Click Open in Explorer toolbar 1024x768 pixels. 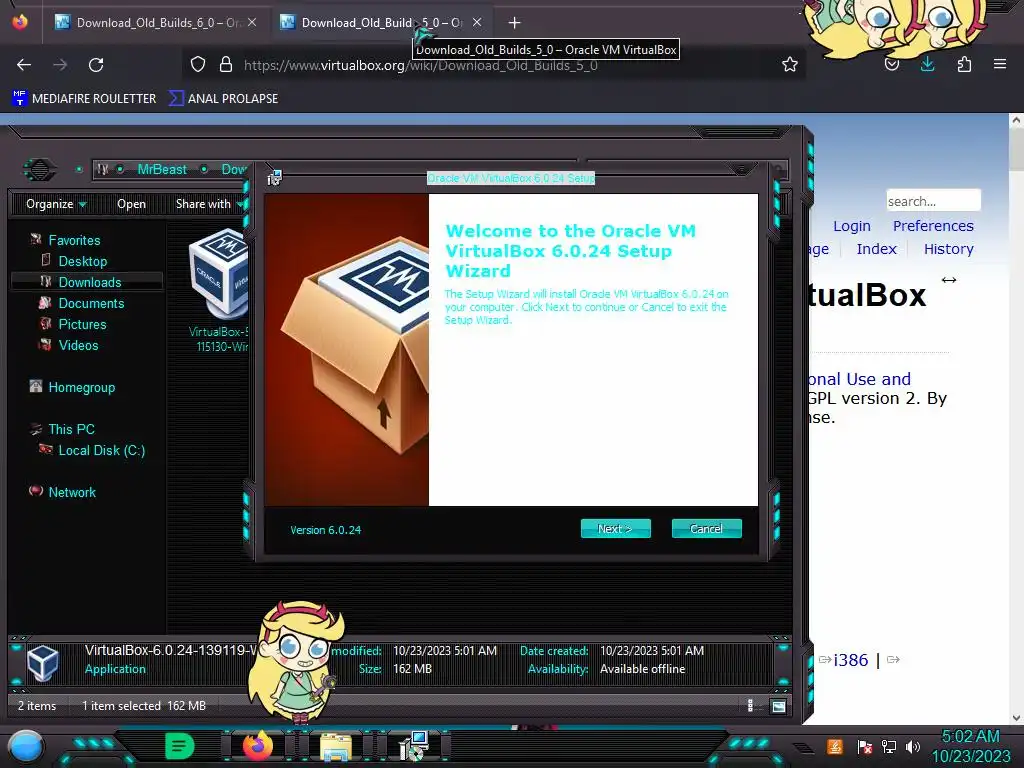(x=131, y=204)
